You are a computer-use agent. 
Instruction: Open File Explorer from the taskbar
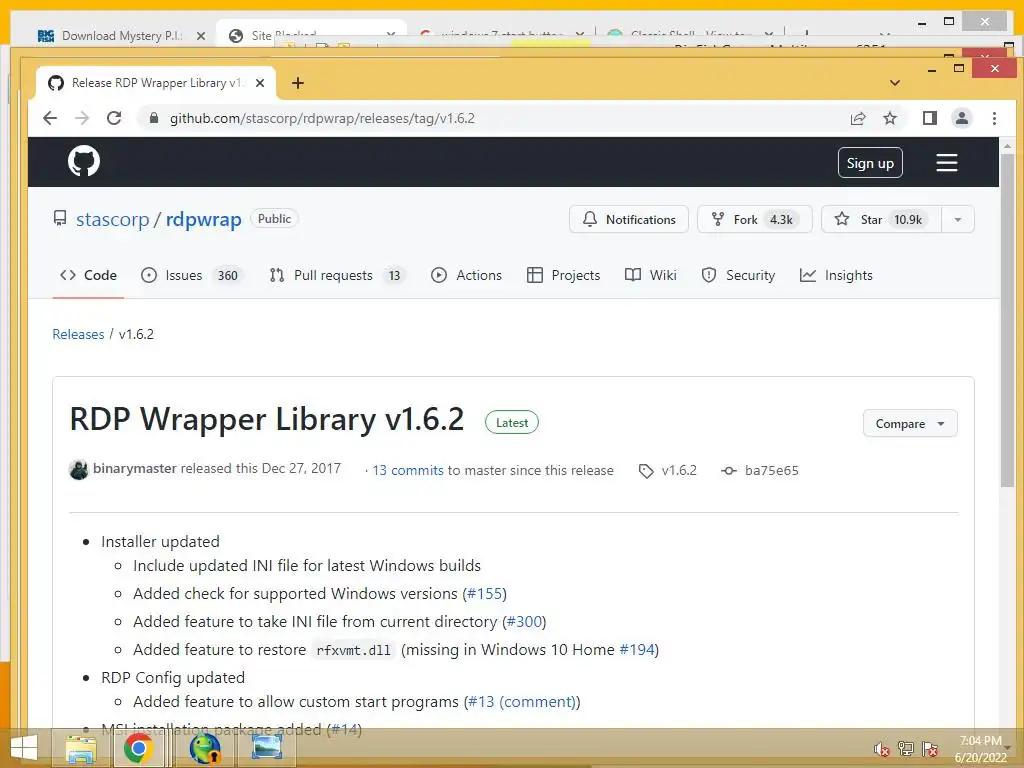(81, 748)
